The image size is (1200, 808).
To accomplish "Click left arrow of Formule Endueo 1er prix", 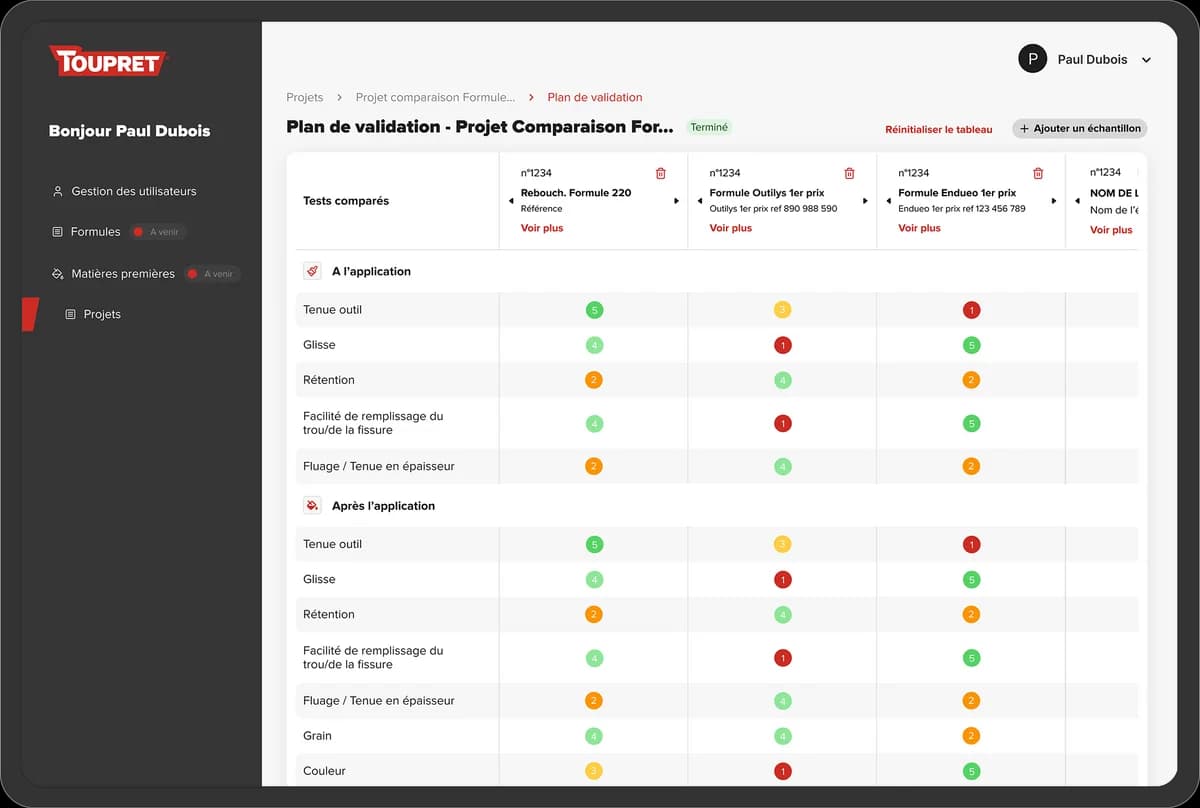I will tap(889, 201).
